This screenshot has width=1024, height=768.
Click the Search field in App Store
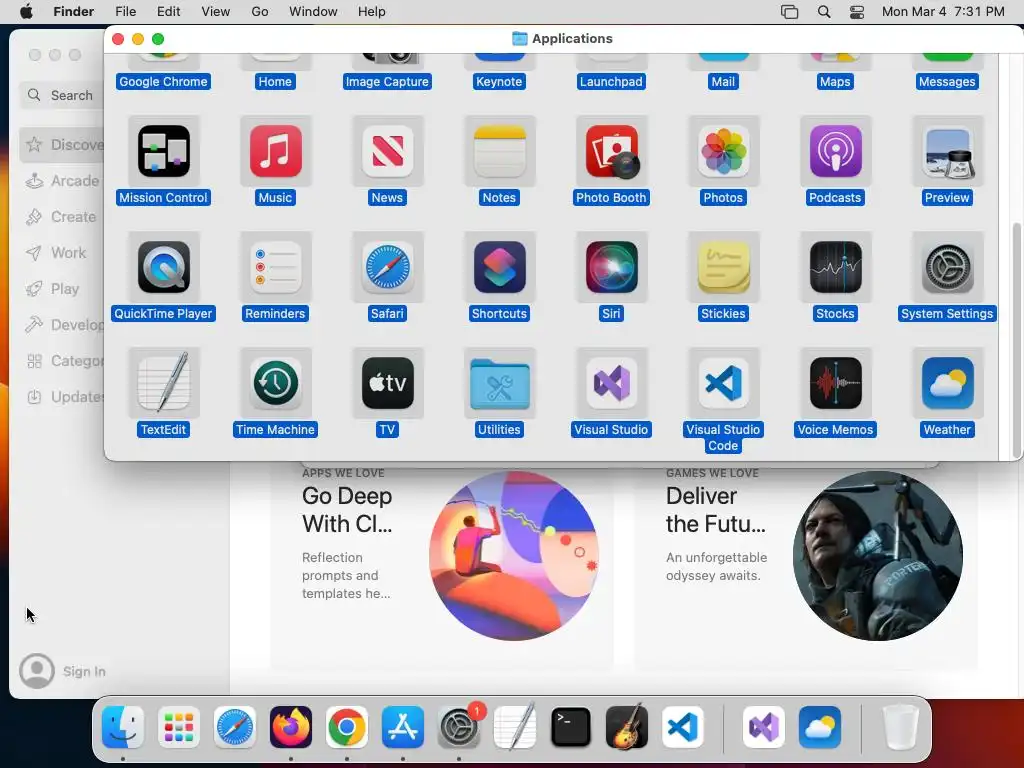[62, 95]
